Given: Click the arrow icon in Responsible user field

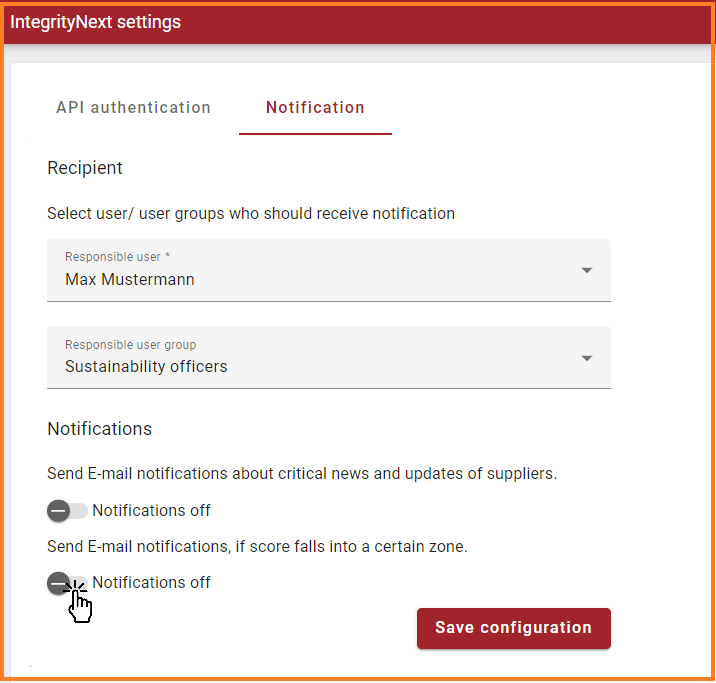Looking at the screenshot, I should coord(587,271).
